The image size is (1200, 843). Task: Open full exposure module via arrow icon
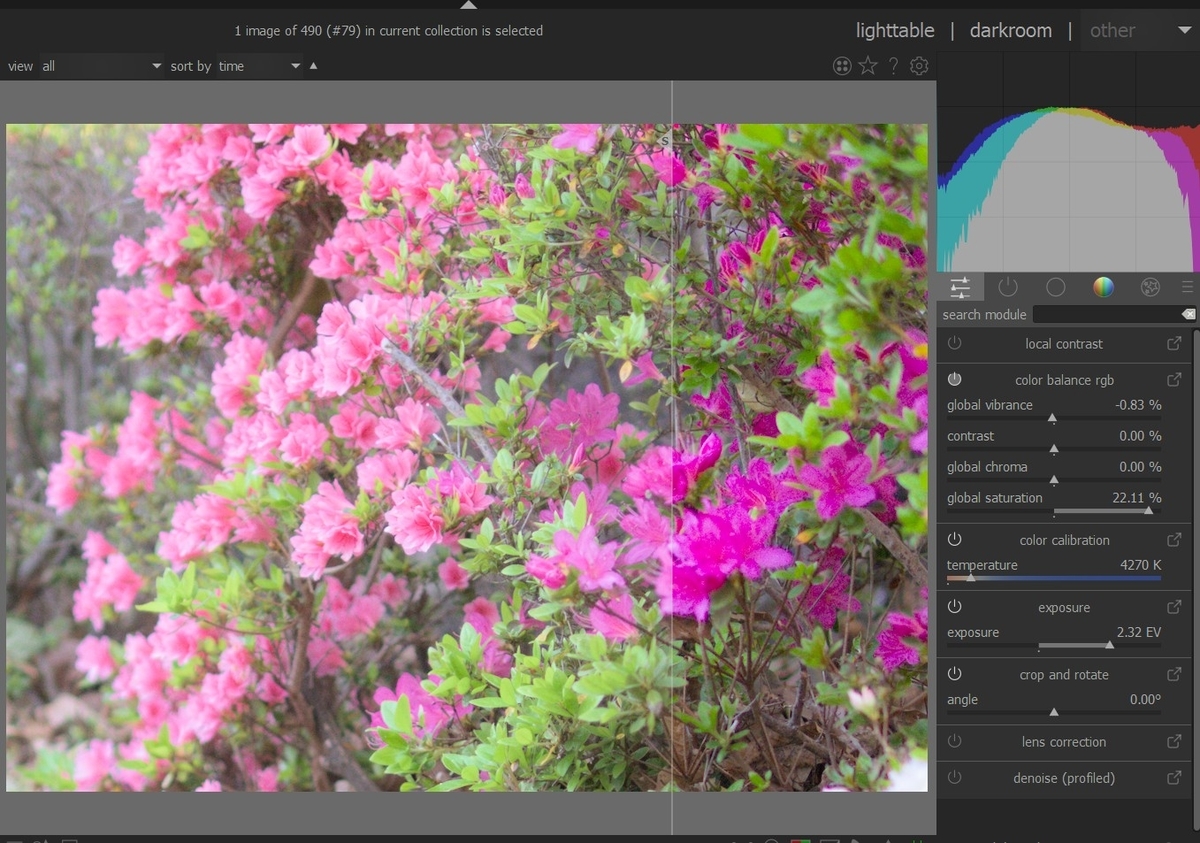(1174, 607)
